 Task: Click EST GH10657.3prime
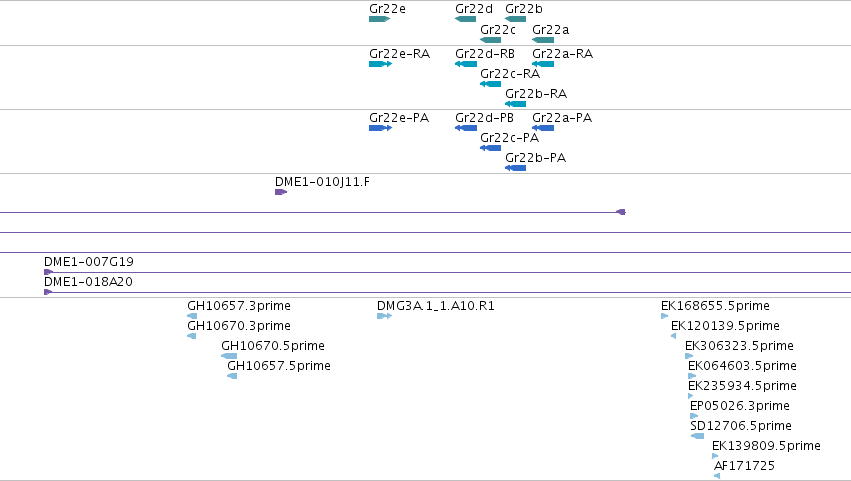point(192,316)
